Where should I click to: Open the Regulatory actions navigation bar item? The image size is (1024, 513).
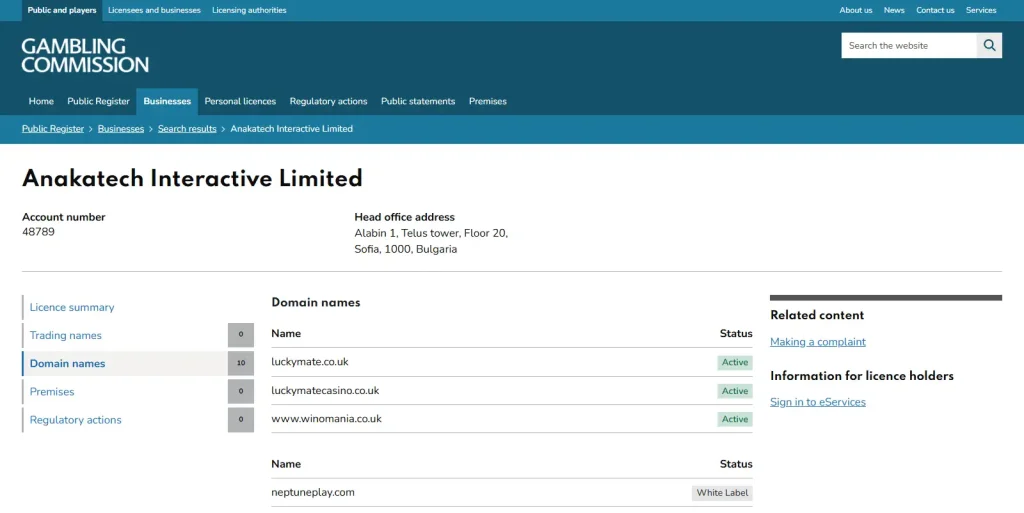[x=328, y=101]
